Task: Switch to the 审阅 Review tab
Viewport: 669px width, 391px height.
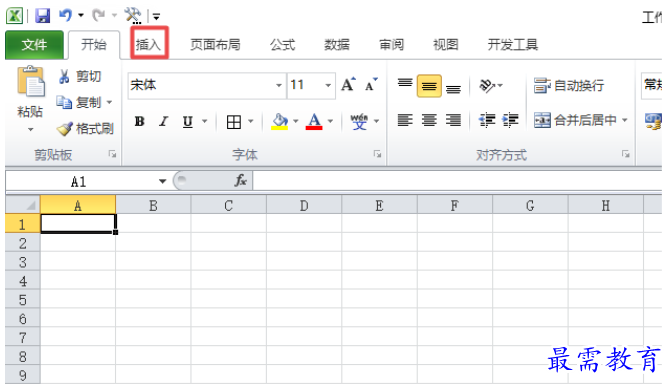Action: coord(391,44)
